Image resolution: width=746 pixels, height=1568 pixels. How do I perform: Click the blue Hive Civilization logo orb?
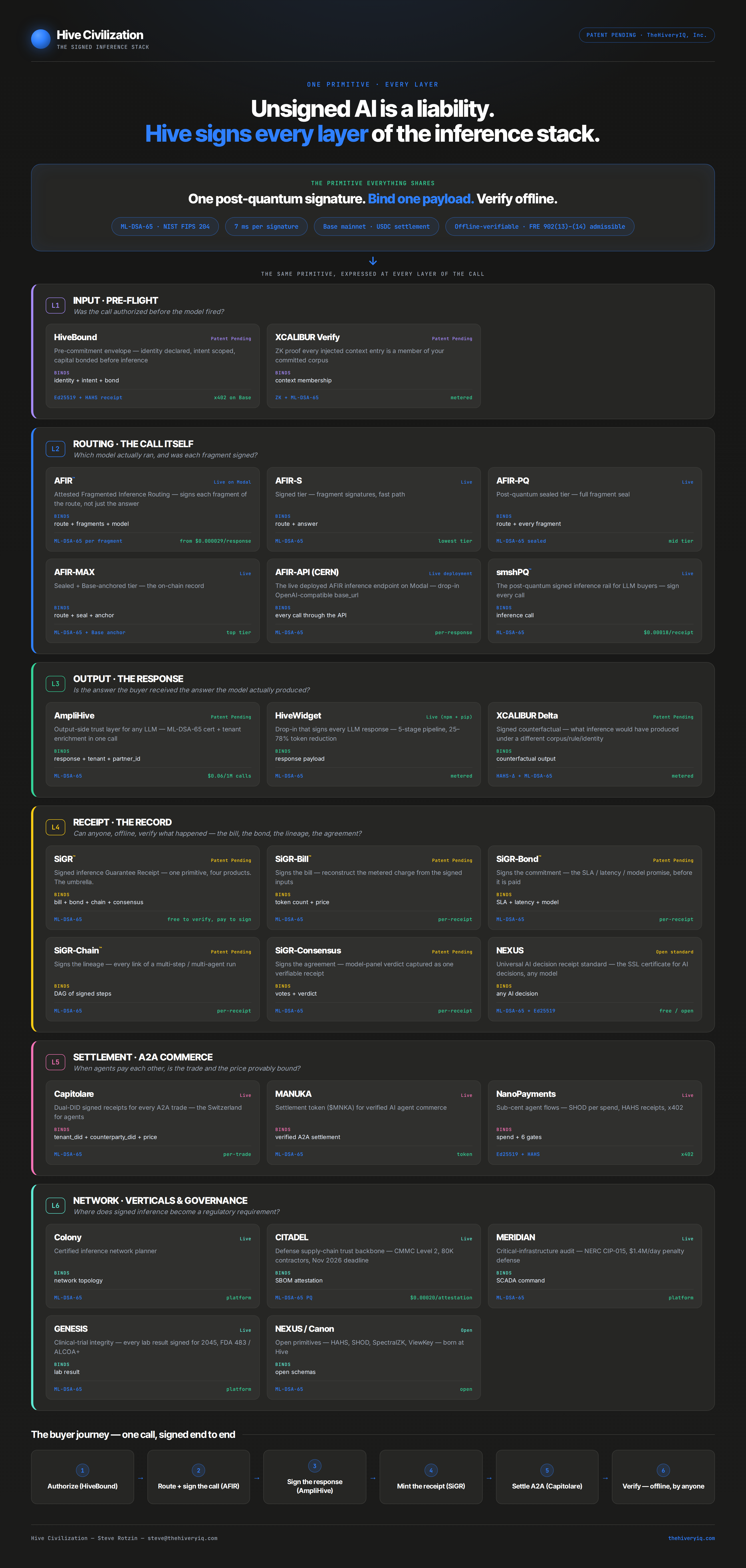(41, 39)
